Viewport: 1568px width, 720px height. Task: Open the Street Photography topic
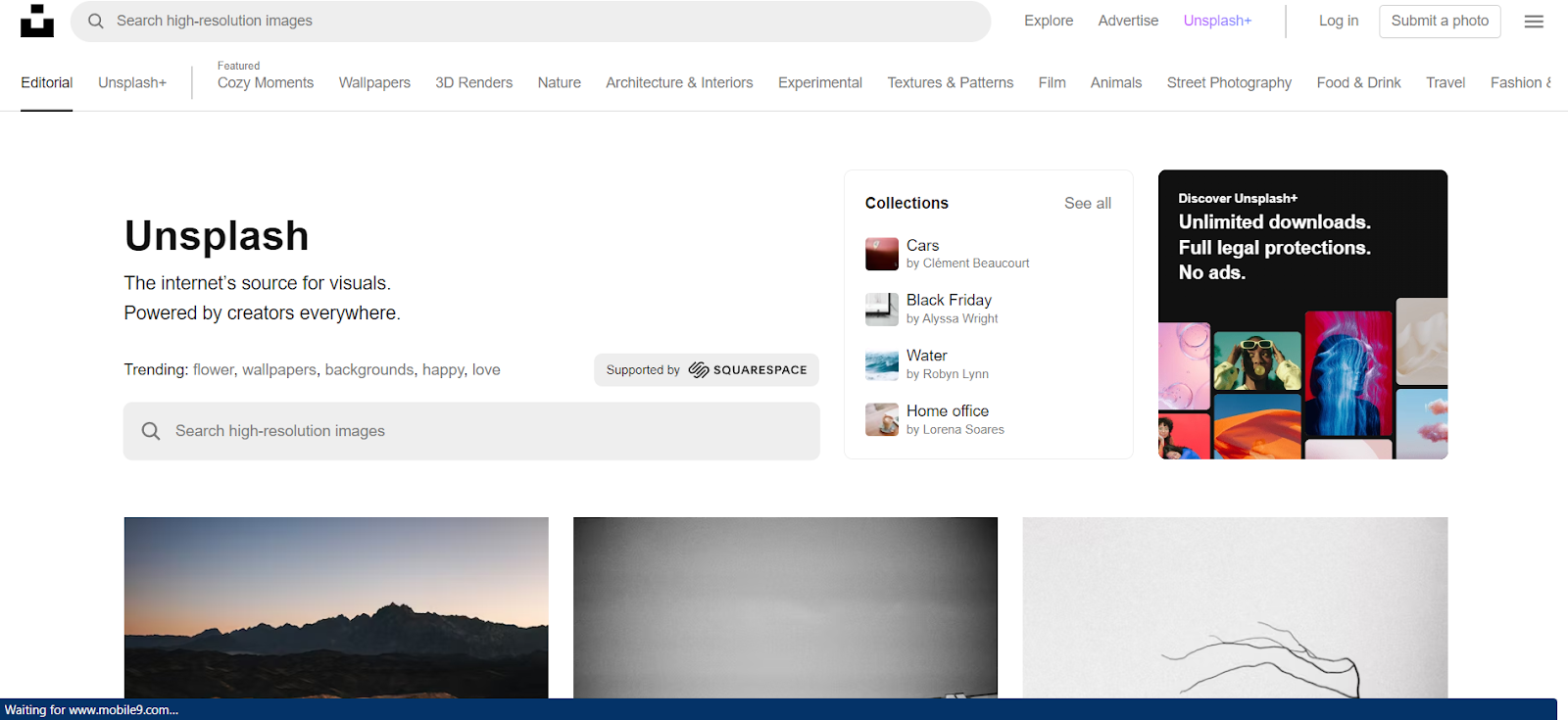point(1229,82)
